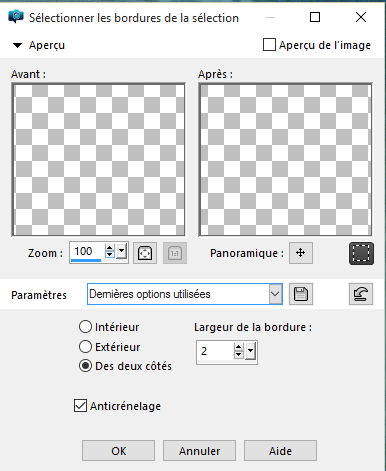
Task: Click the save preset floppy disk icon
Action: point(301,294)
